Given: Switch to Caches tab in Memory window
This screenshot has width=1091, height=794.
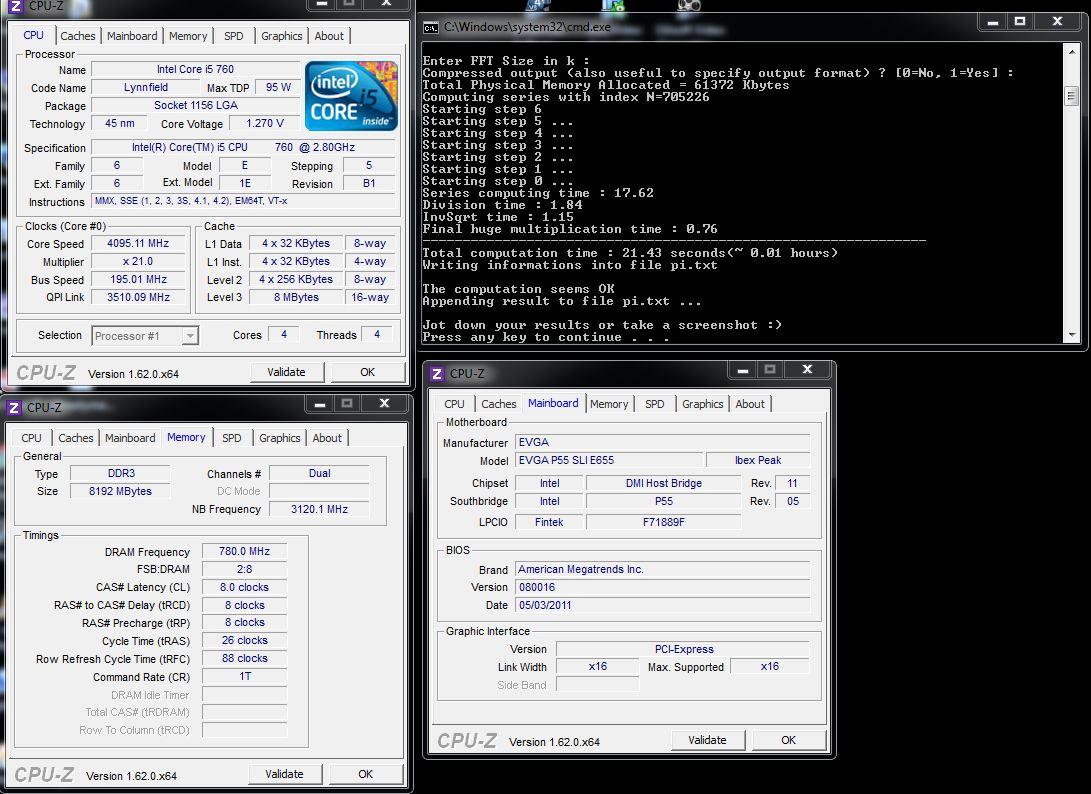Looking at the screenshot, I should pos(76,438).
